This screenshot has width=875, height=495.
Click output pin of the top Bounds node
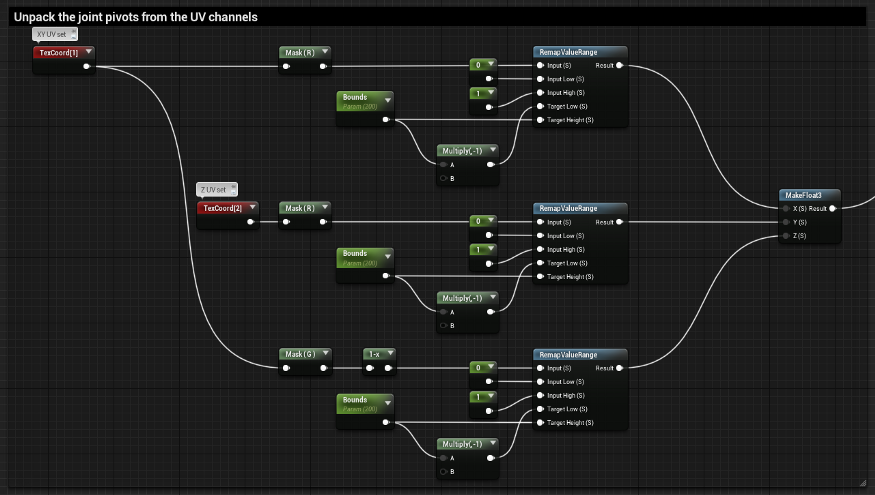[386, 120]
